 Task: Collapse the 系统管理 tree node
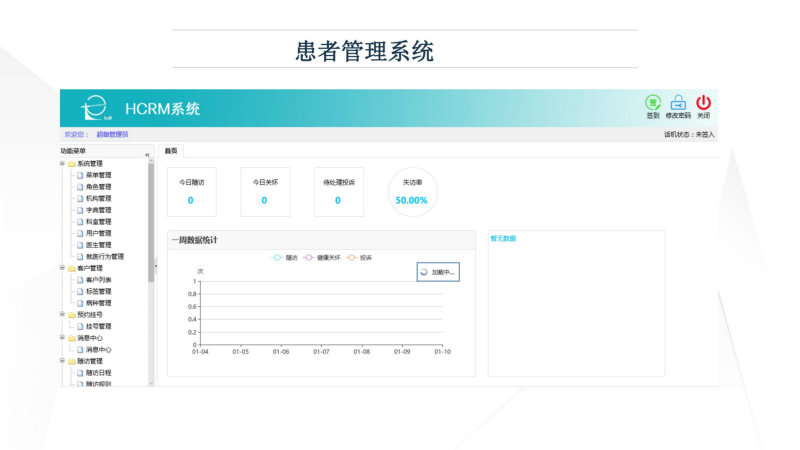pos(63,163)
